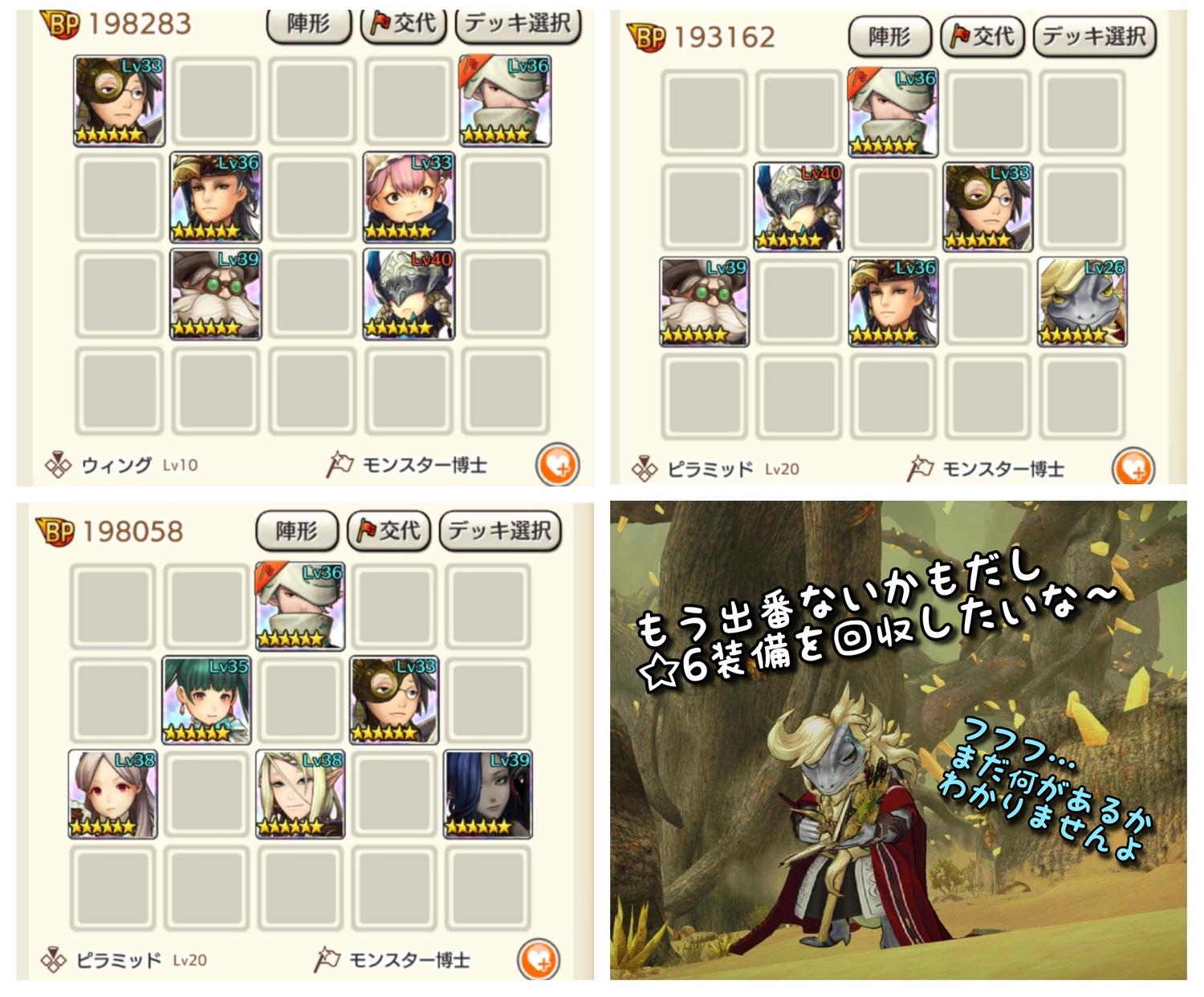
Task: Select blue-haired Lv39 character portrait
Action: point(488,795)
